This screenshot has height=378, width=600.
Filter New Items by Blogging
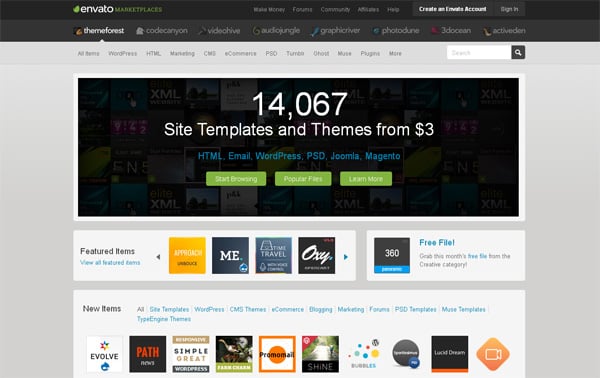pos(321,309)
